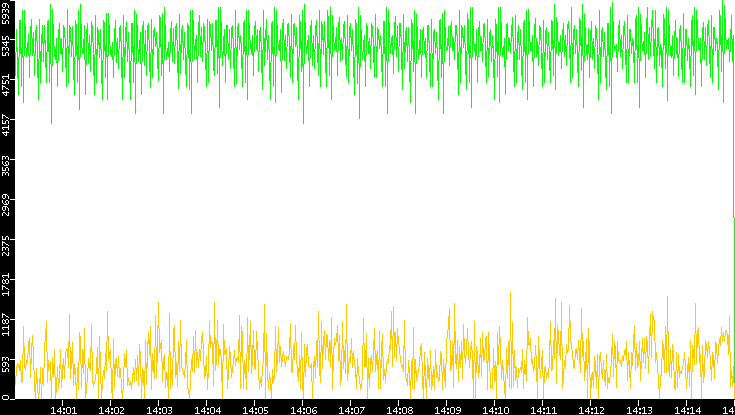The width and height of the screenshot is (735, 415).
Task: Click the 4157 y-axis label
Action: pos(6,127)
